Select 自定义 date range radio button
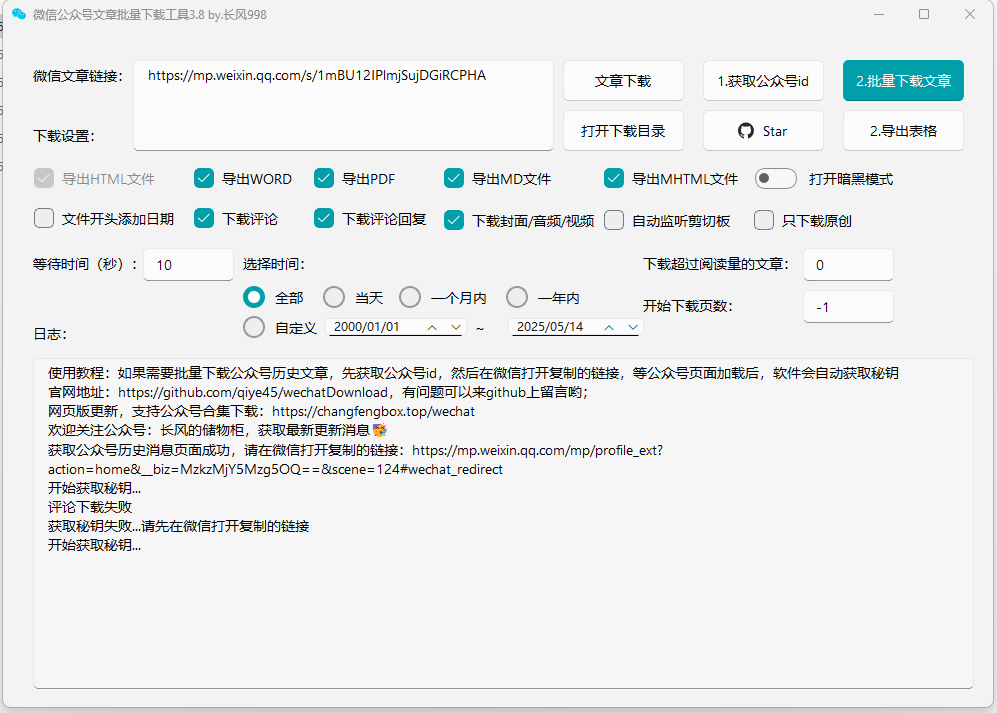Screen dimensions: 997x713 tap(254, 327)
